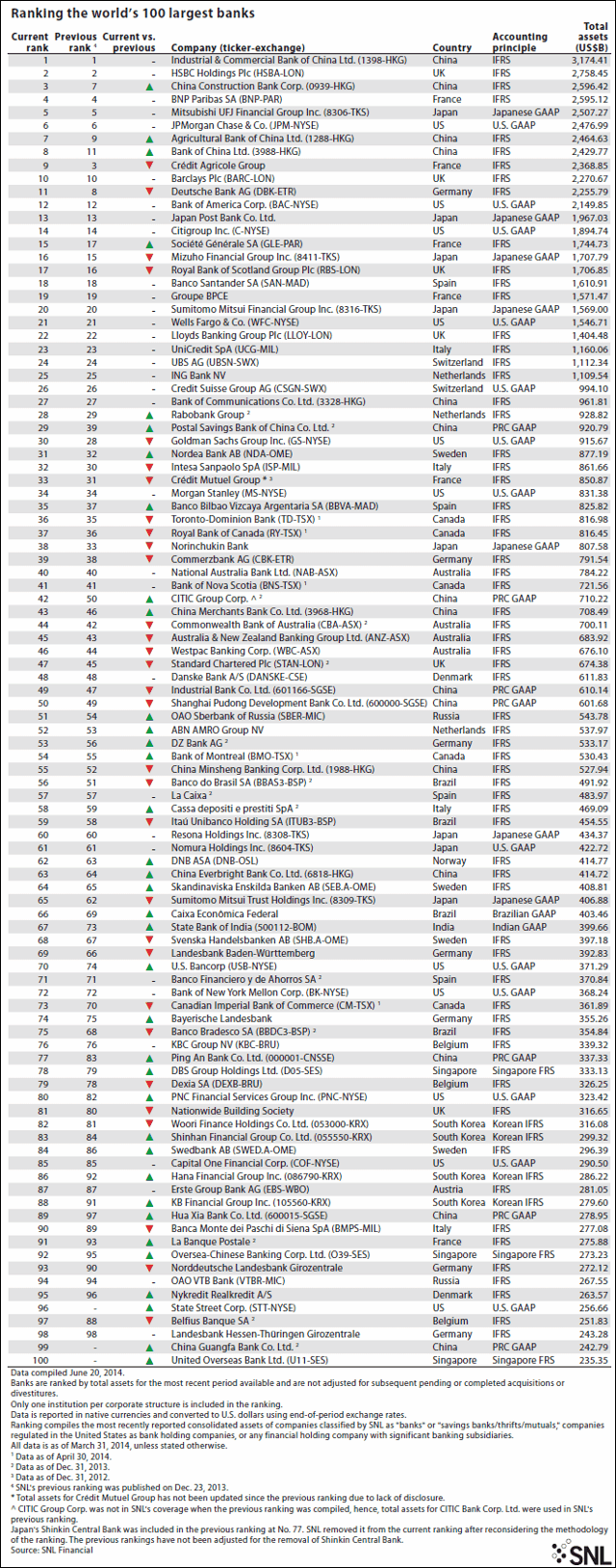Image resolution: width=616 pixels, height=1568 pixels.
Task: Click the red down arrow beside Crédit Agricole Group
Action: [x=150, y=166]
